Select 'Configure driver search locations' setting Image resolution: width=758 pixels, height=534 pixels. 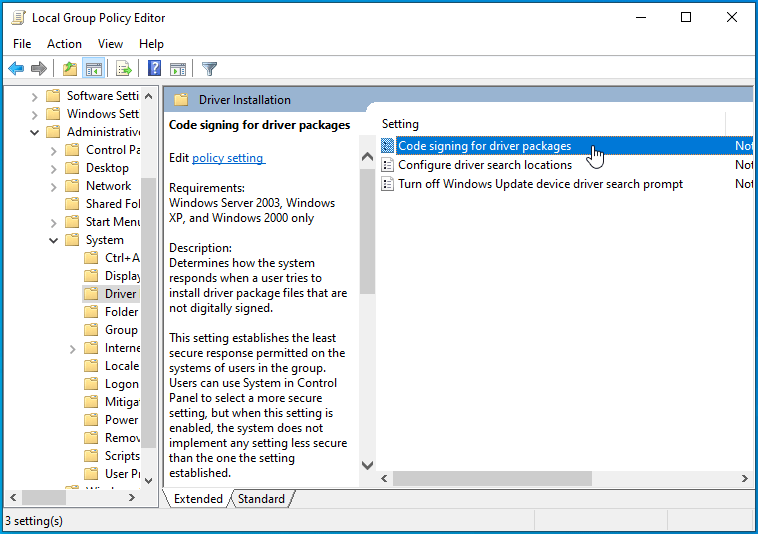[x=484, y=165]
